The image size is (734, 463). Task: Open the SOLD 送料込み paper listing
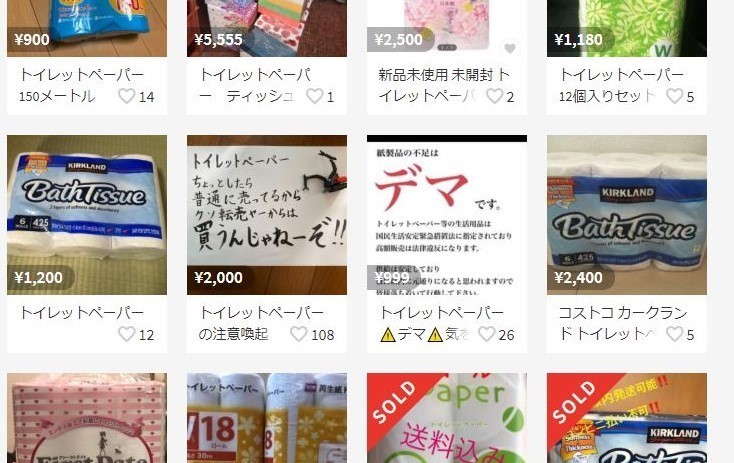447,418
